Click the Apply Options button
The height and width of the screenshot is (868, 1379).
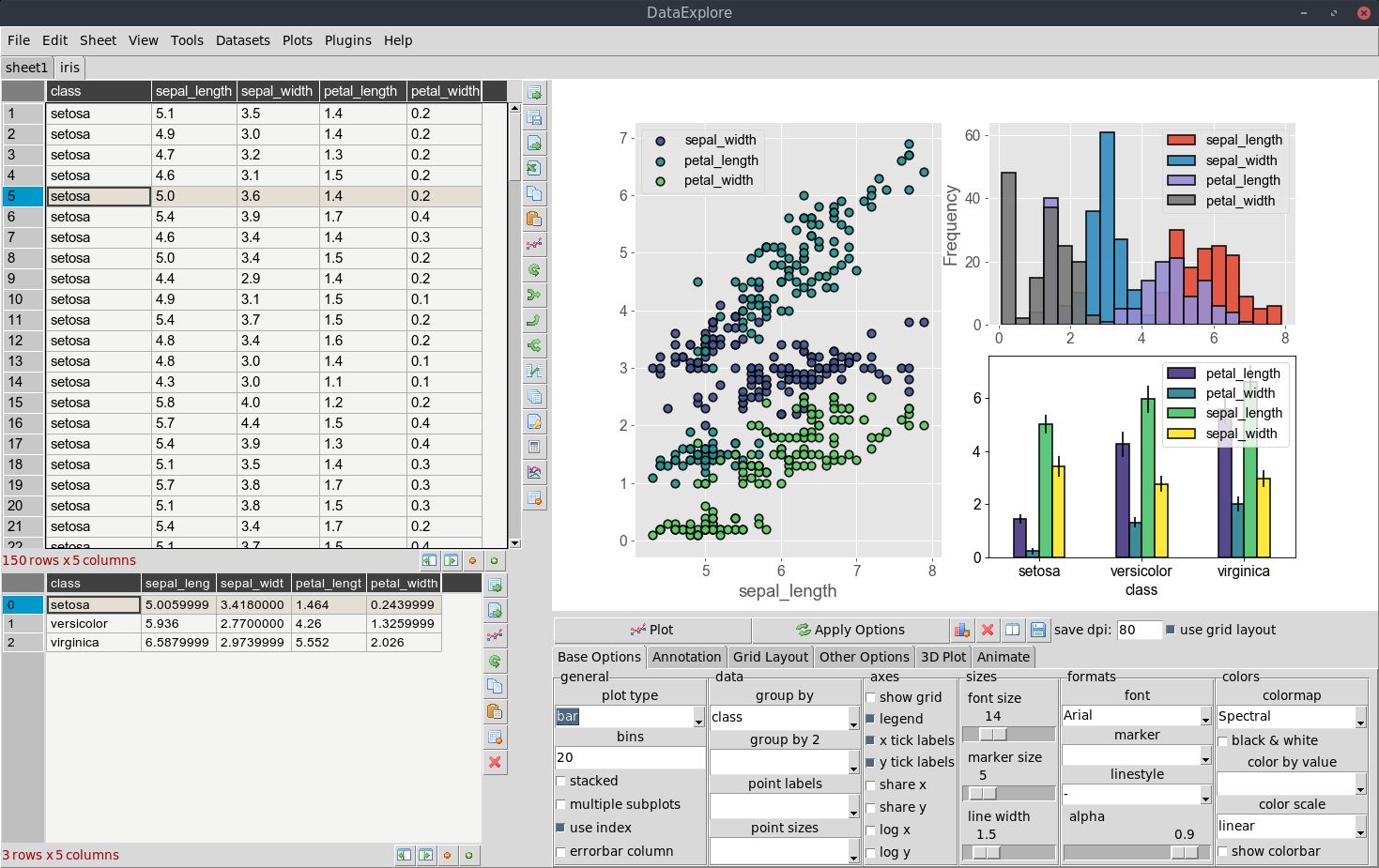point(850,630)
